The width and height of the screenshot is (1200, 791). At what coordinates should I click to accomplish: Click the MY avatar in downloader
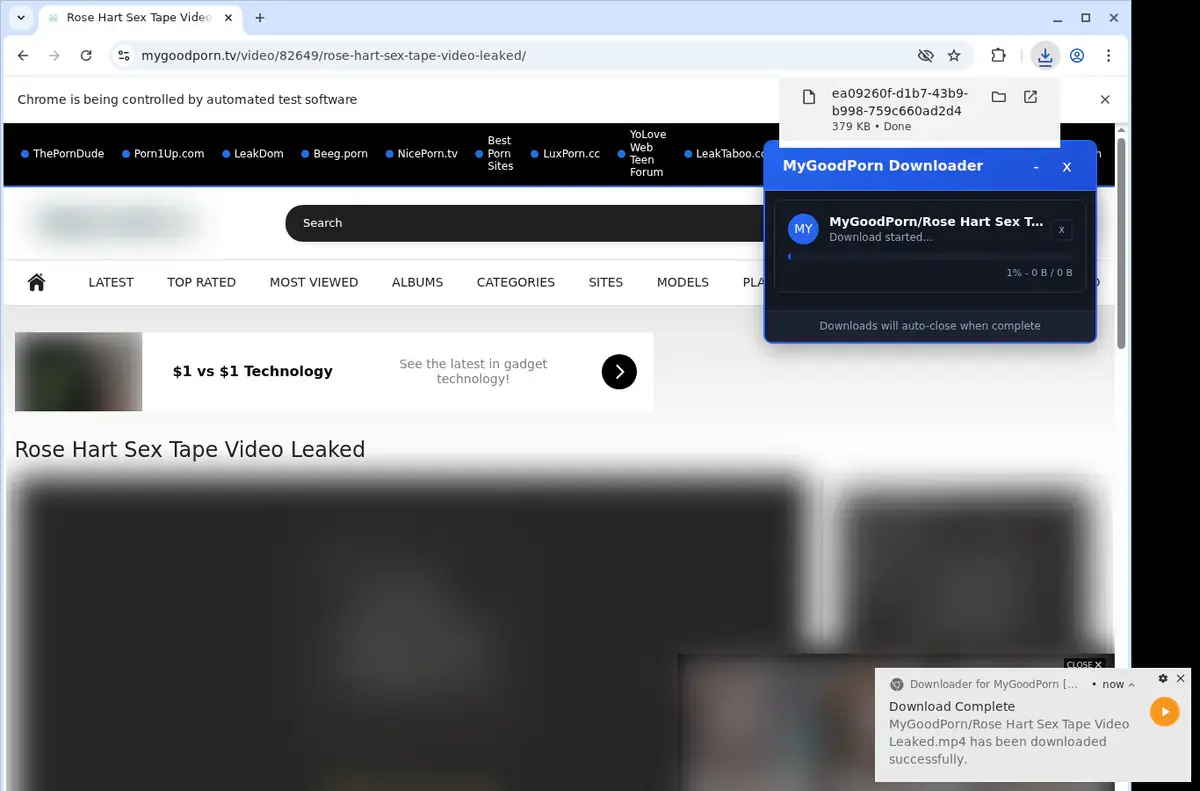[803, 229]
